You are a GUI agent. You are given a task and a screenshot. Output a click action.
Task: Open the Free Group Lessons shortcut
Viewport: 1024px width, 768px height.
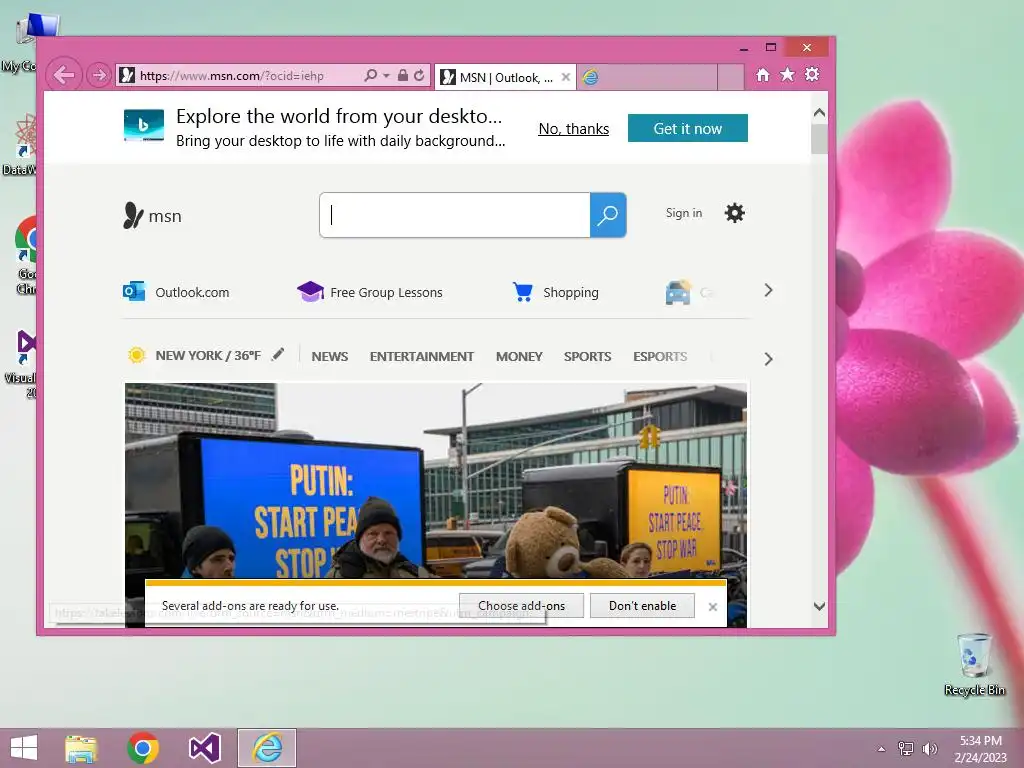(x=370, y=292)
